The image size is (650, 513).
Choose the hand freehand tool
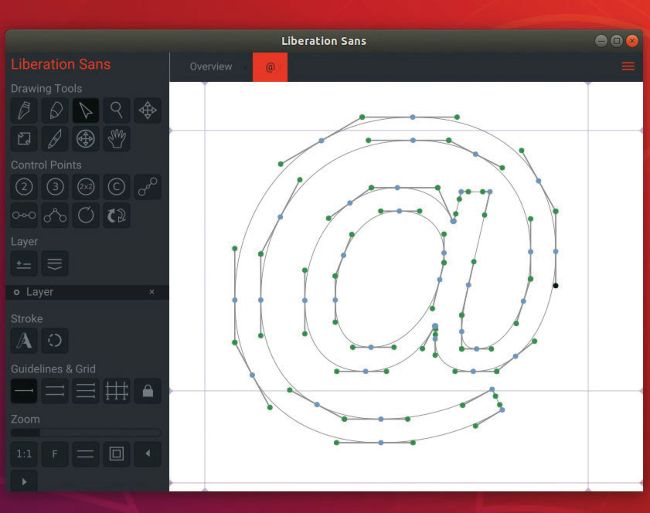(x=117, y=139)
